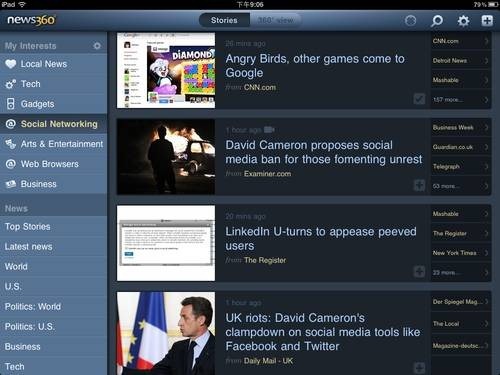Uncheck the saved mark on Angry Birds story
Viewport: 500px width, 375px height.
[419, 99]
